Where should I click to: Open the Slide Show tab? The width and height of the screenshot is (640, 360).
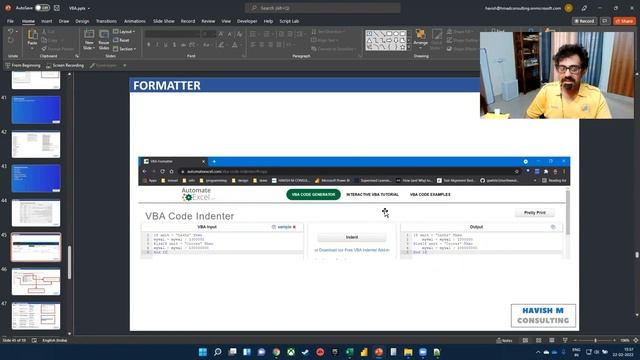164,21
